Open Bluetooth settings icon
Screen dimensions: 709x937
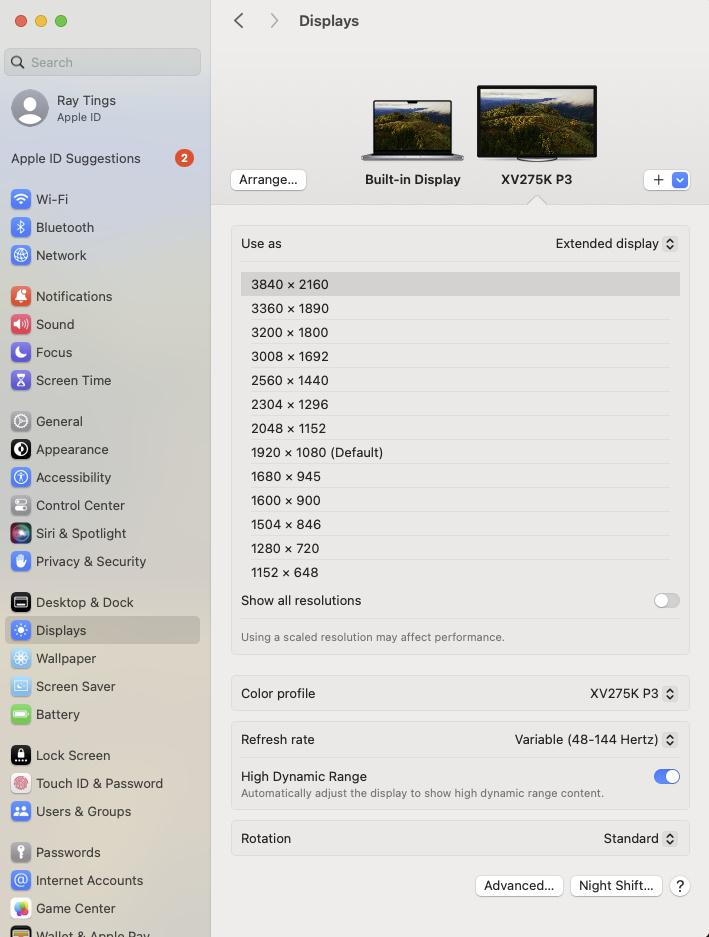(x=21, y=227)
